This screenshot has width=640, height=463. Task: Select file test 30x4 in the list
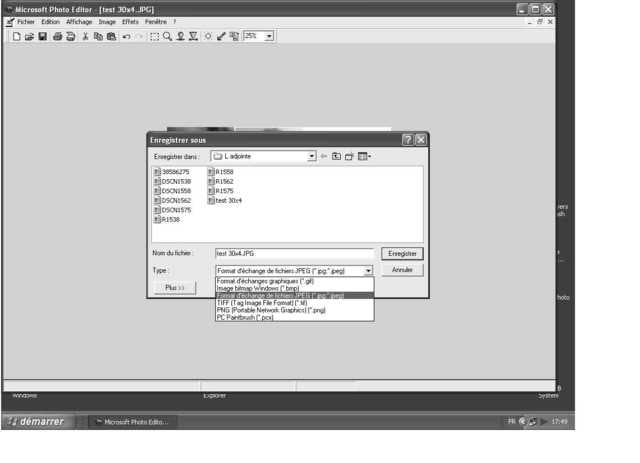click(225, 200)
